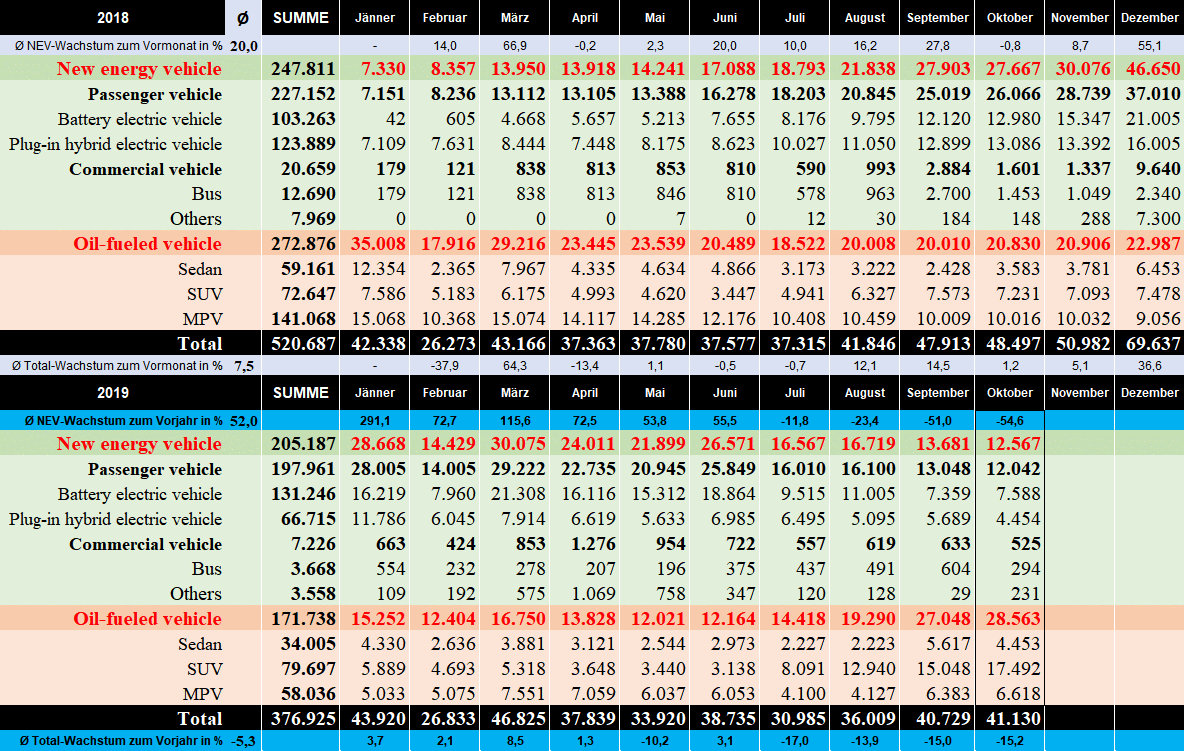Select 2018 Plug-in hybrid sum 123.889
Screen dimensions: 1184x751
tap(303, 144)
